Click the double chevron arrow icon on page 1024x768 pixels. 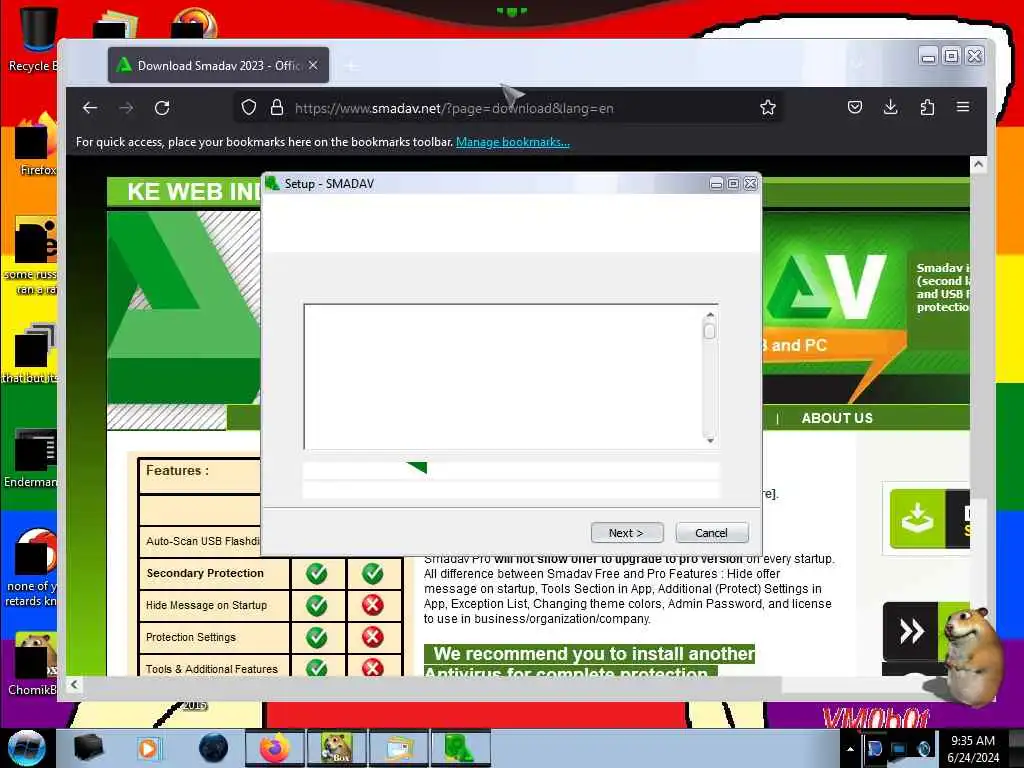(x=911, y=632)
